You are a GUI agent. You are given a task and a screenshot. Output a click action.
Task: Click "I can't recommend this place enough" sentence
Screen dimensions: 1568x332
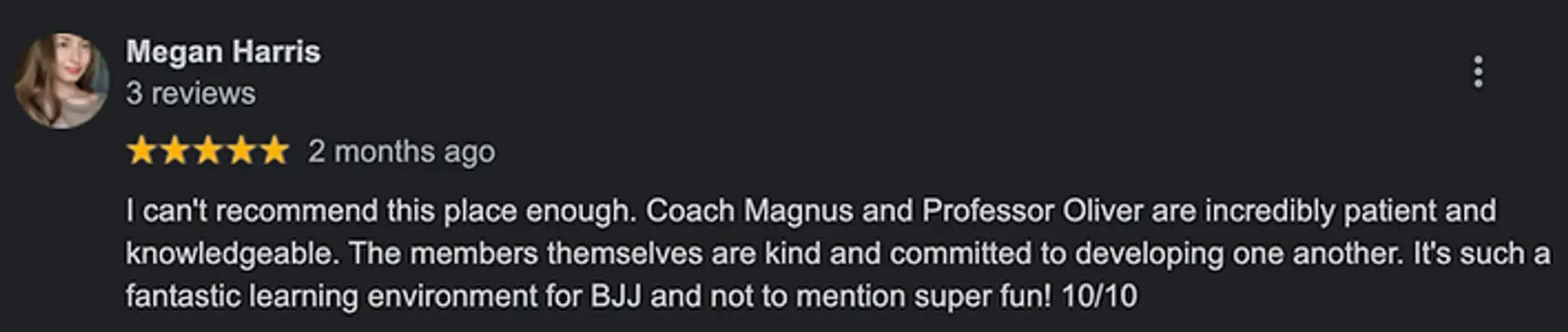pyautogui.click(x=381, y=210)
